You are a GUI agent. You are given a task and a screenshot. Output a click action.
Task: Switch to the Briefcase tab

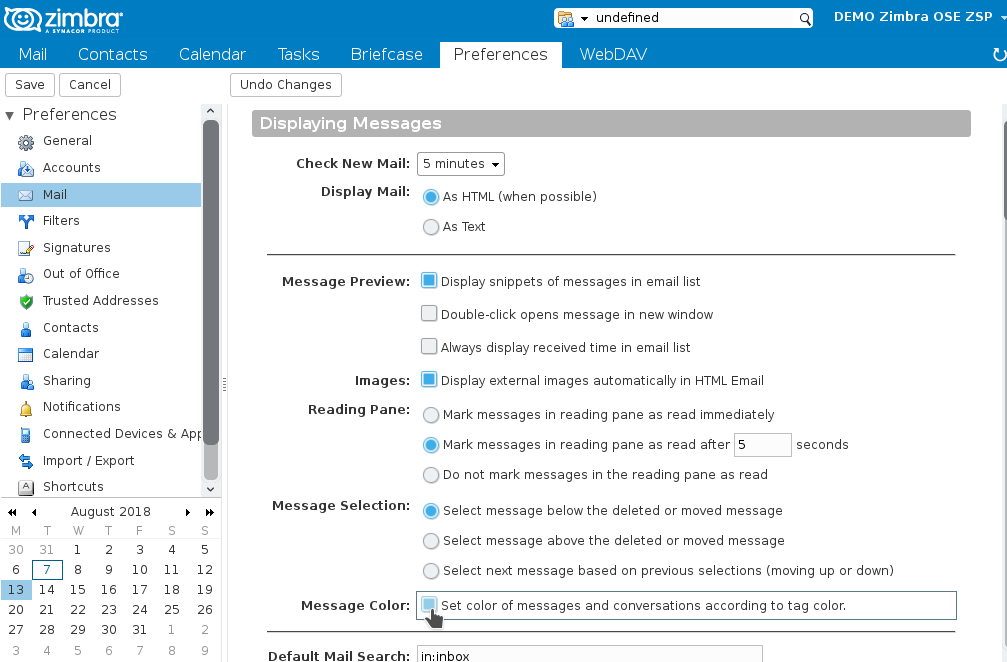(387, 55)
